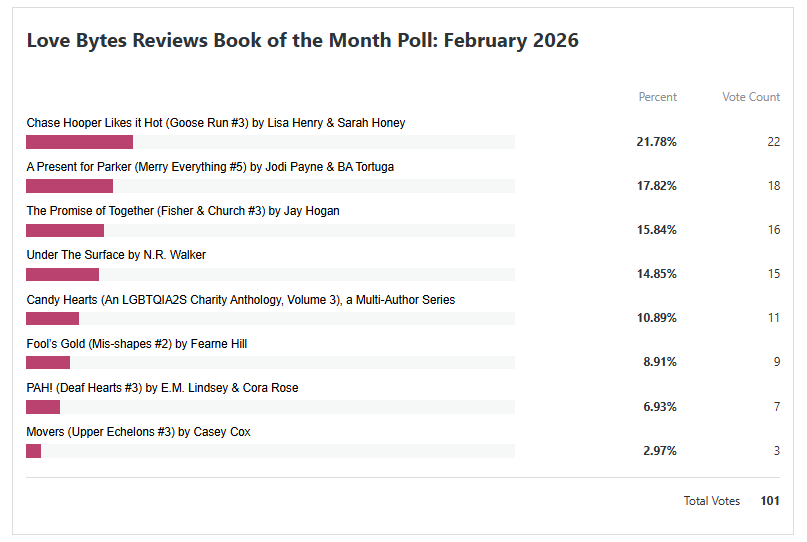Click the Candy Hearts anthology entry
807x542 pixels.
240,300
